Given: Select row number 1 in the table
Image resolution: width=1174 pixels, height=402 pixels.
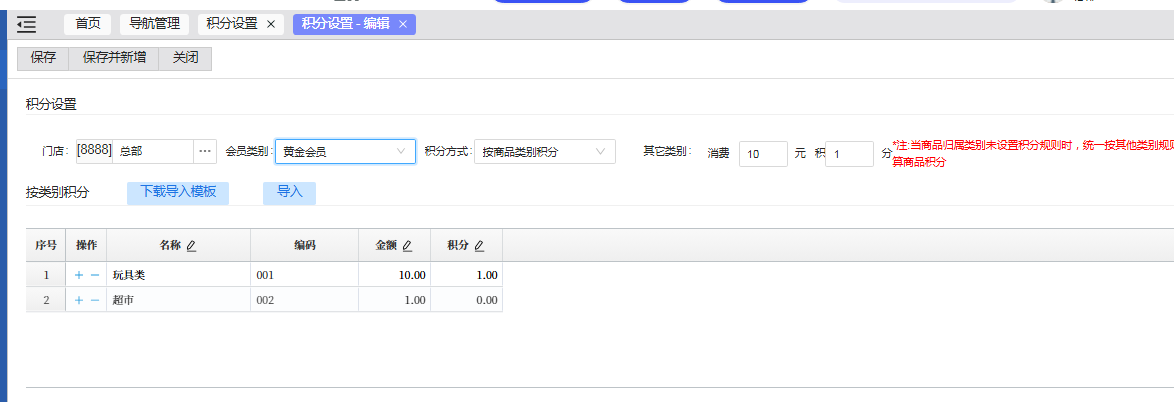Looking at the screenshot, I should (x=46, y=275).
